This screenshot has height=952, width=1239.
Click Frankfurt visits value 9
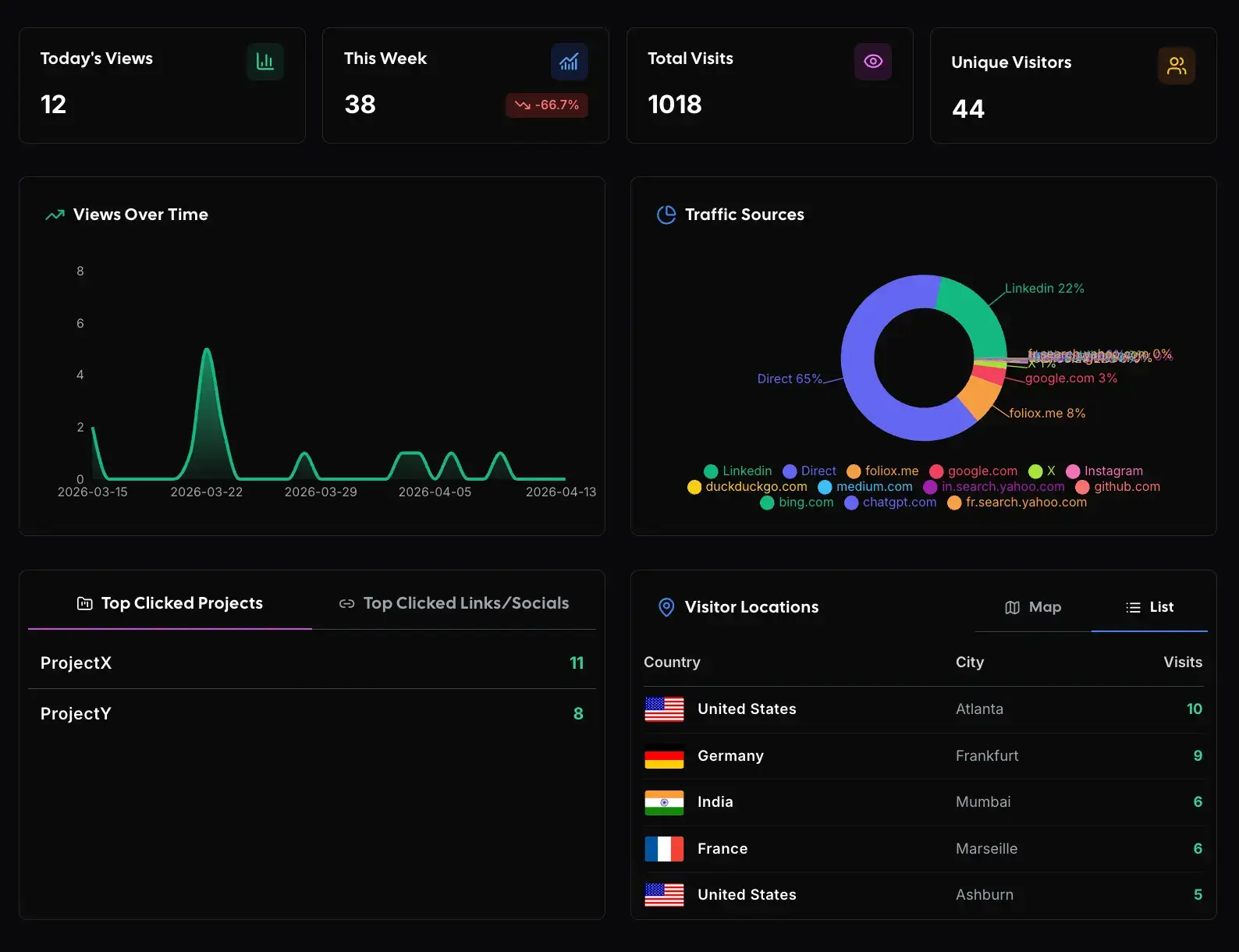pyautogui.click(x=1198, y=756)
